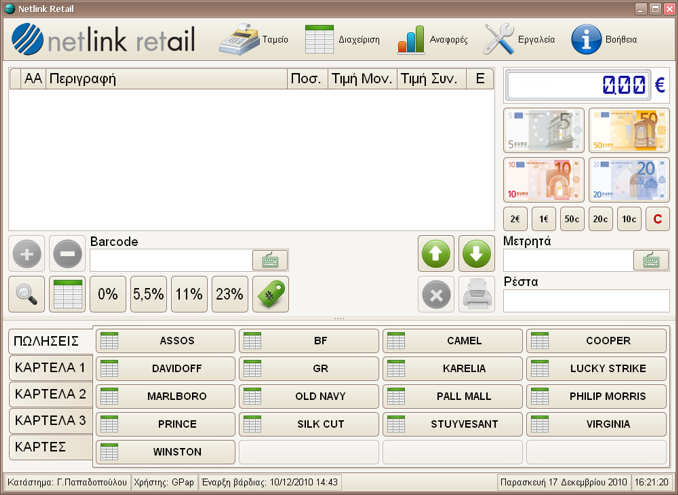Open the VIRGINIA product category
678x495 pixels.
pos(596,424)
